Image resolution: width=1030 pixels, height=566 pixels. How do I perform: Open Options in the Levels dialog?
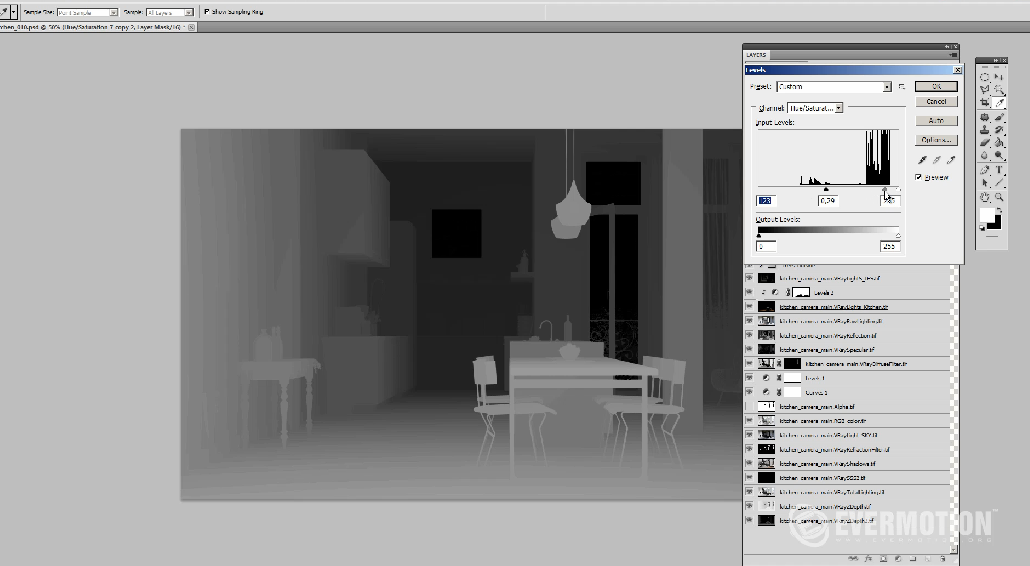tap(936, 140)
